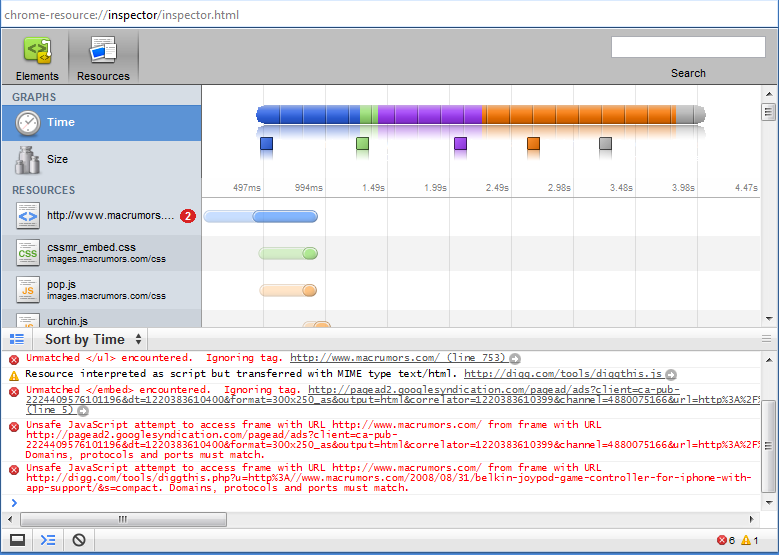Toggle the console show/hide button
The width and height of the screenshot is (779, 555).
[48, 540]
